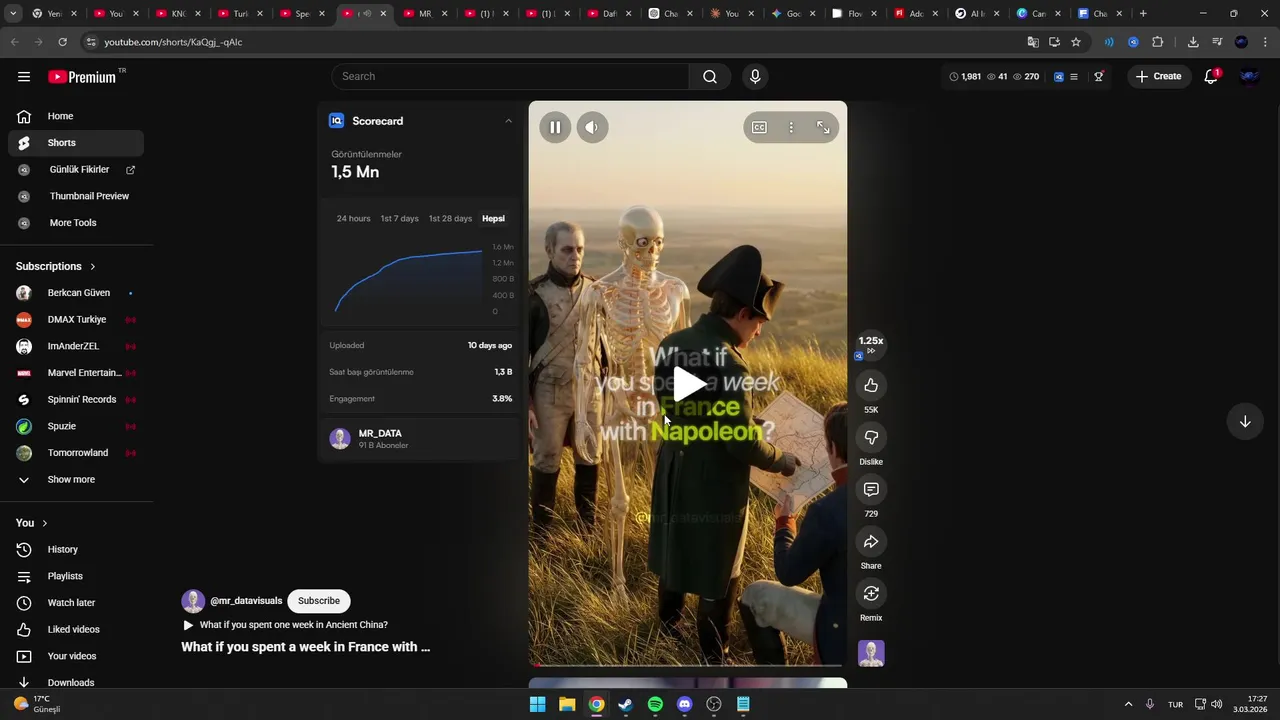Image resolution: width=1280 pixels, height=720 pixels.
Task: Click the vidIQ logo icon in header
Action: click(1059, 76)
